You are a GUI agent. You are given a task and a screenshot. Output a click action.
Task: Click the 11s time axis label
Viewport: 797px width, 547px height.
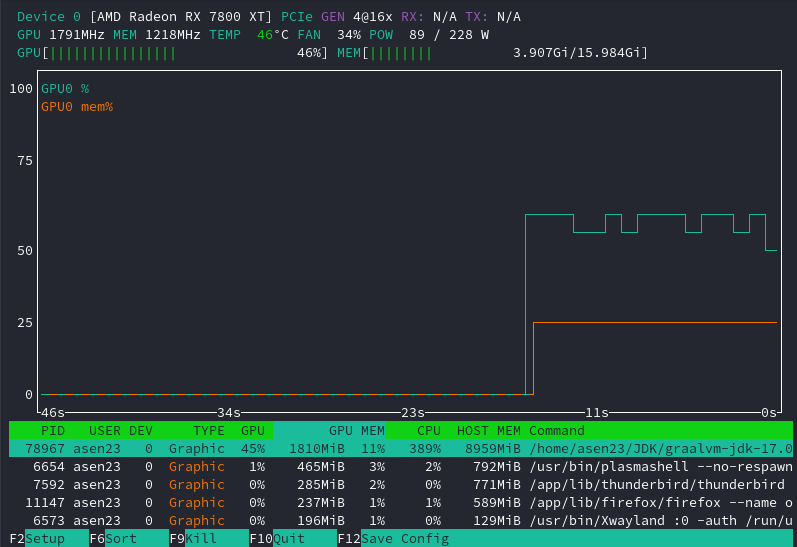(597, 413)
